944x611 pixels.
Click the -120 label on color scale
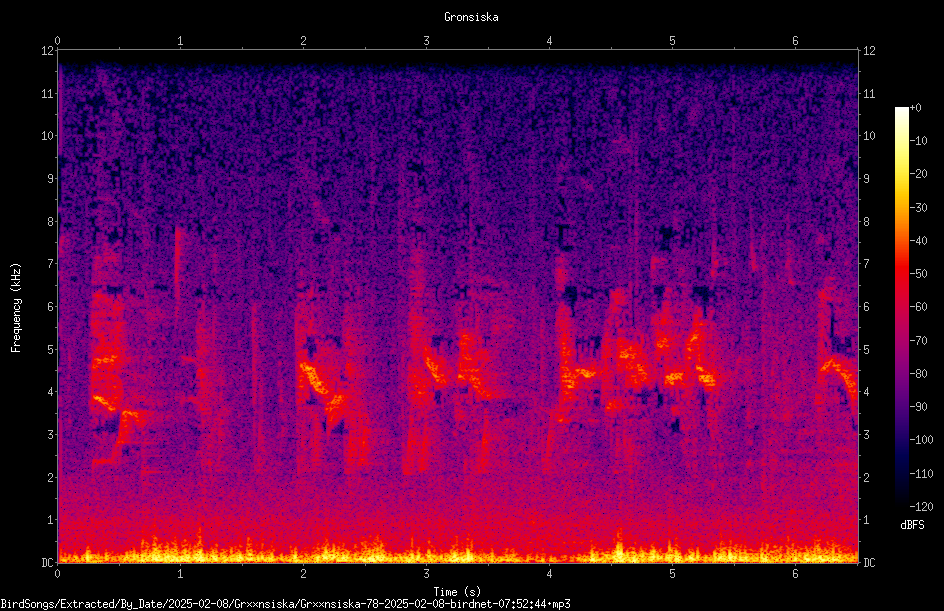[x=922, y=506]
